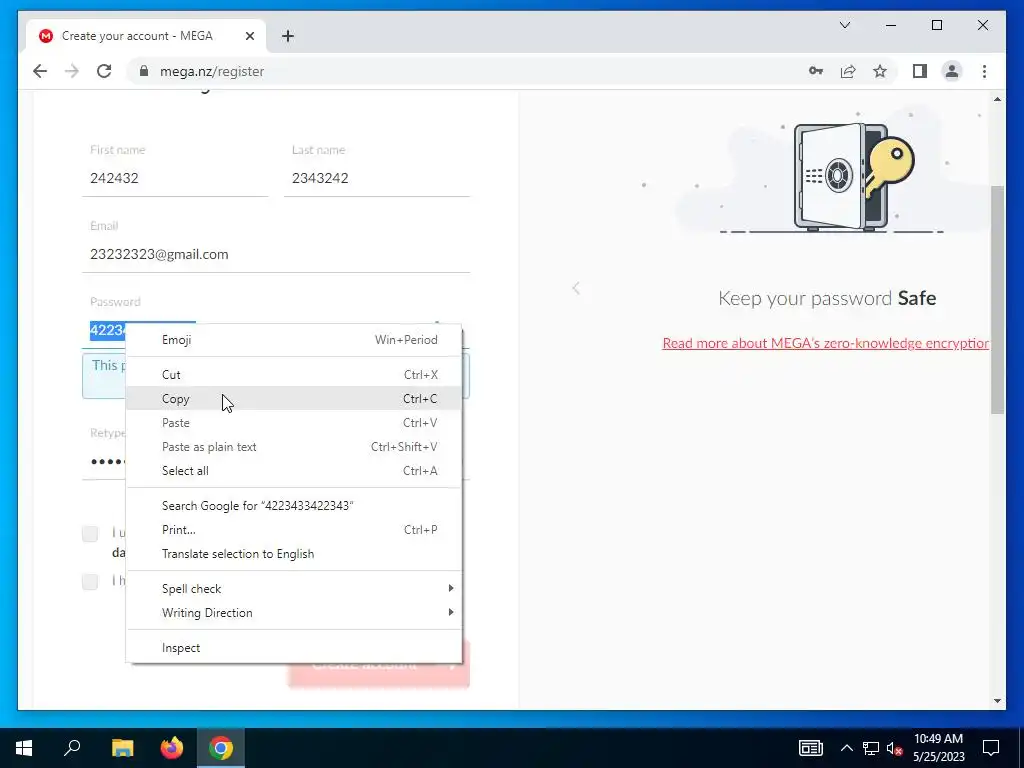
Task: Click the Last name field
Action: tap(377, 178)
